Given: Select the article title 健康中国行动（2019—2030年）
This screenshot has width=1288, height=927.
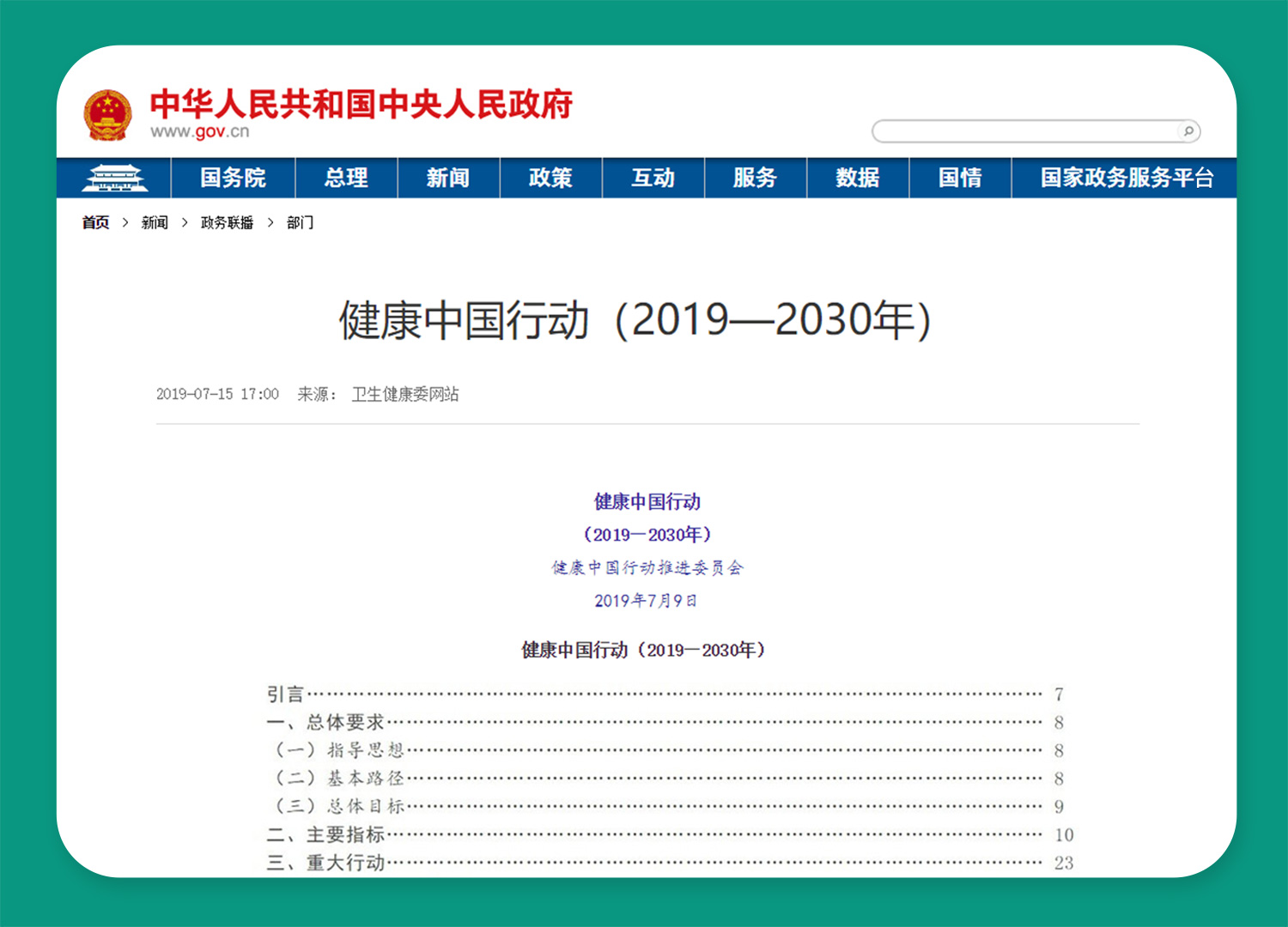Looking at the screenshot, I should [x=635, y=321].
